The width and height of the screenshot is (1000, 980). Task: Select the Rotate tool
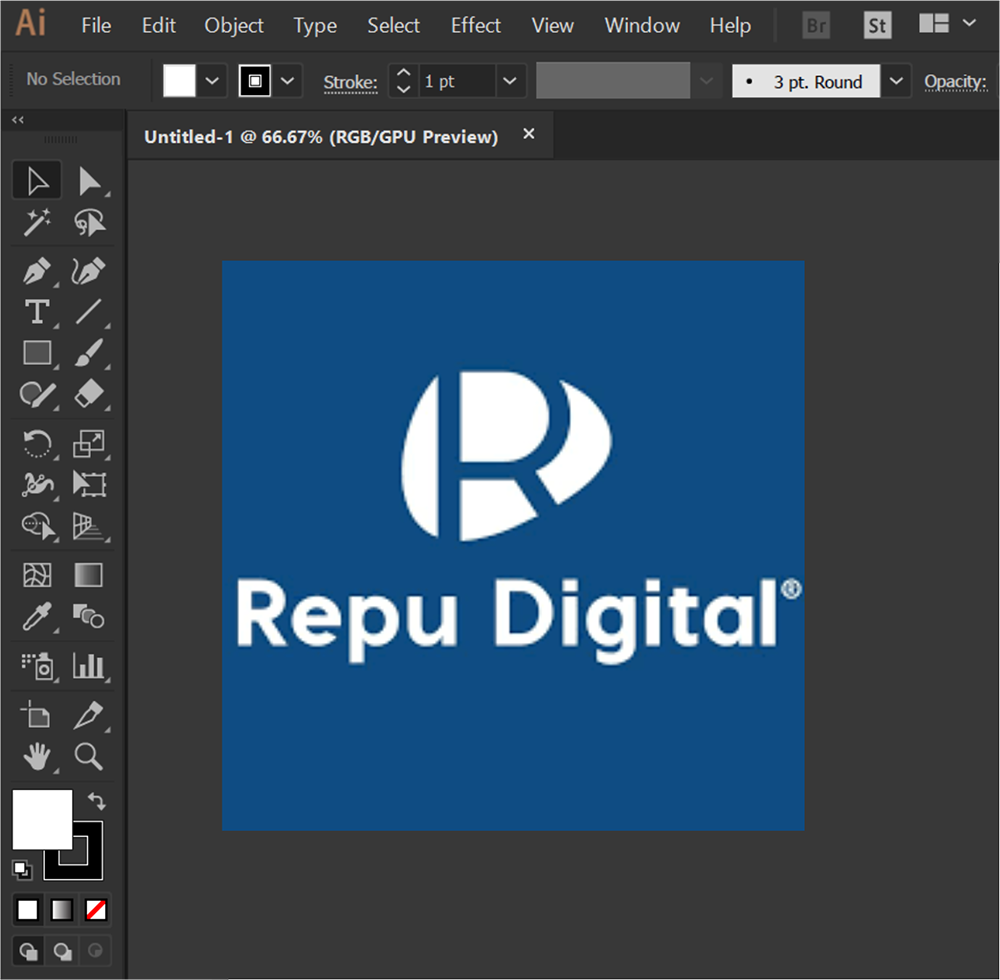pyautogui.click(x=37, y=443)
